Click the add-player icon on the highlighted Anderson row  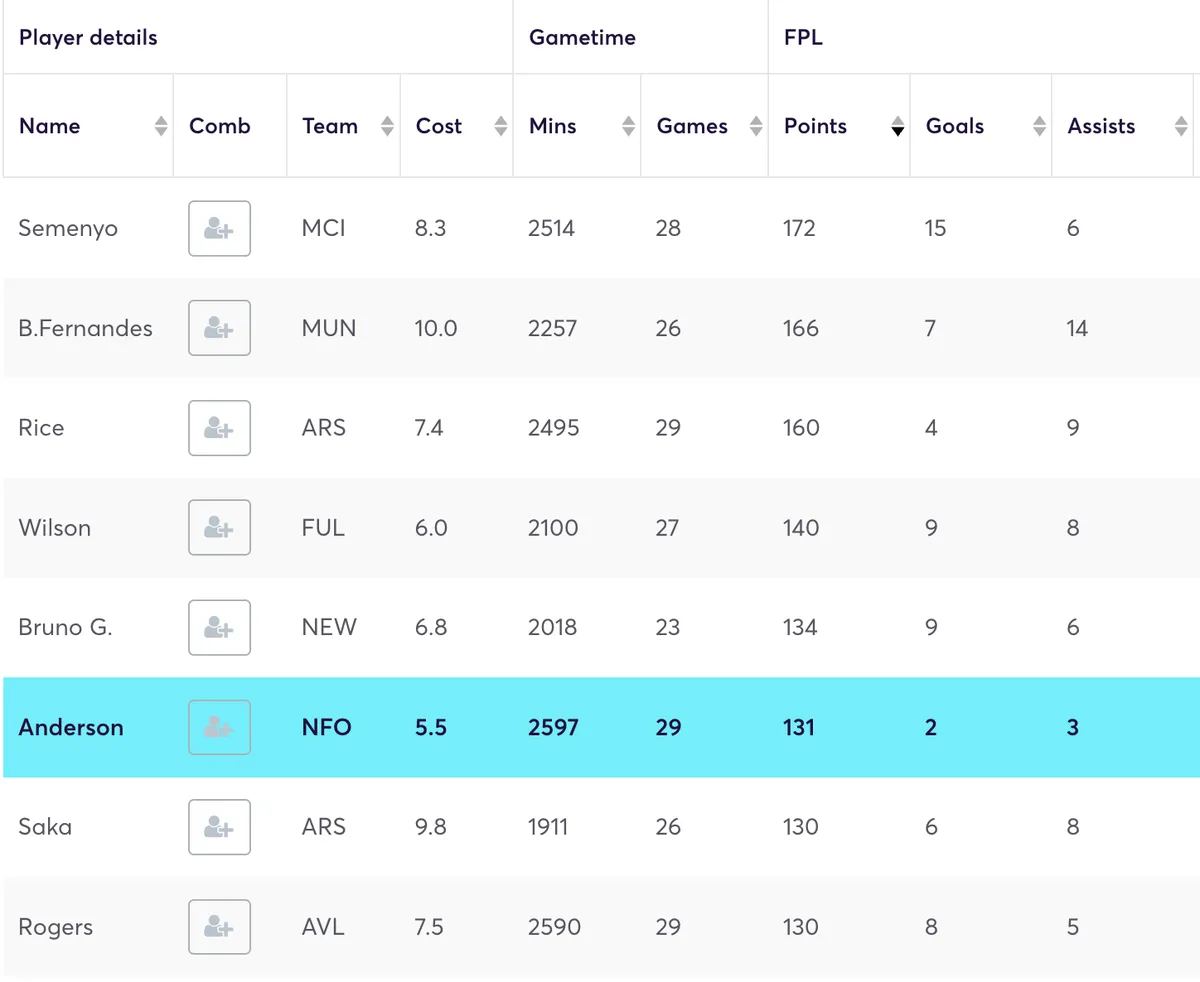pos(219,727)
